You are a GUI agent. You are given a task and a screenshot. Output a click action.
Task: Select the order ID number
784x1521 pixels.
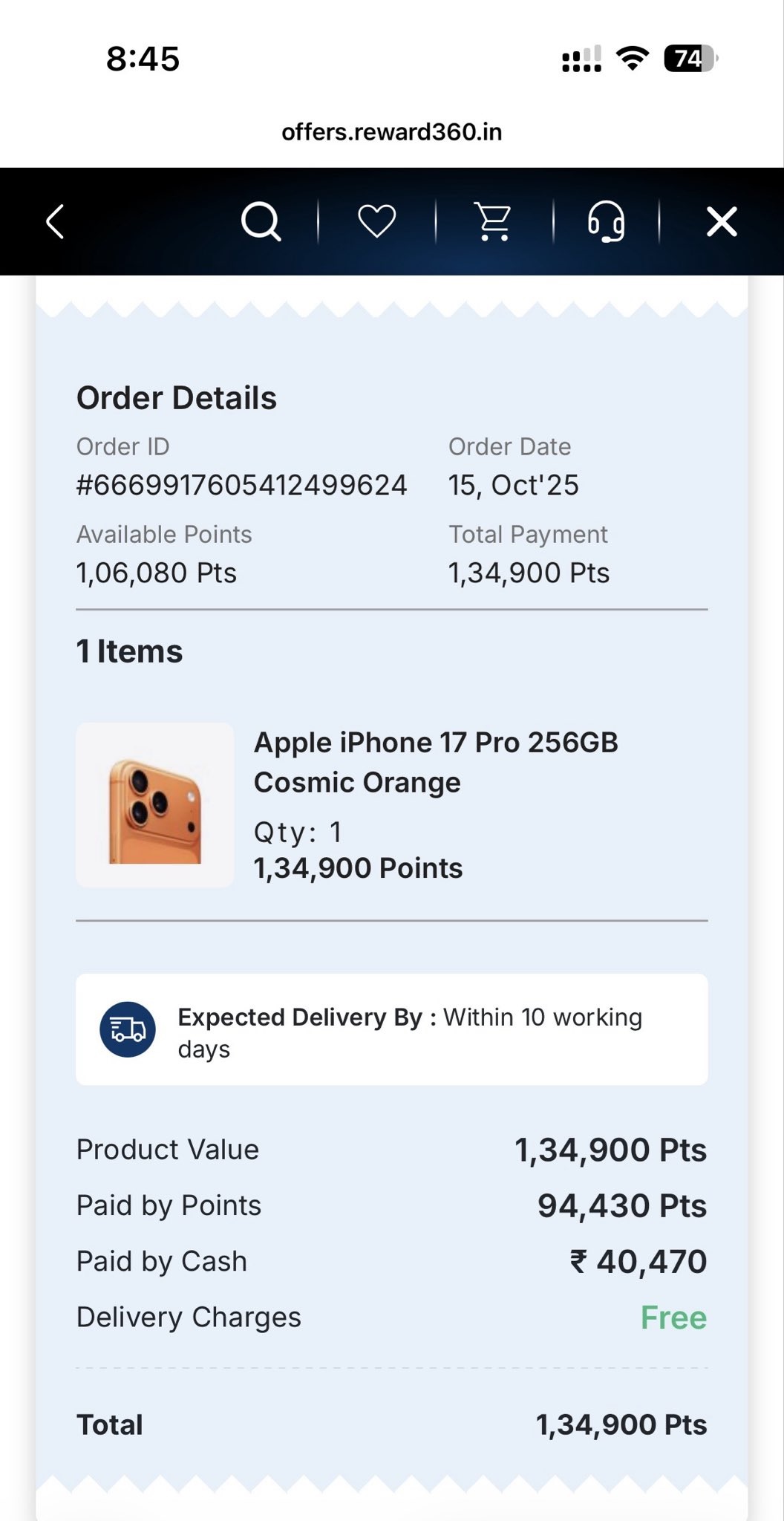[x=242, y=486]
